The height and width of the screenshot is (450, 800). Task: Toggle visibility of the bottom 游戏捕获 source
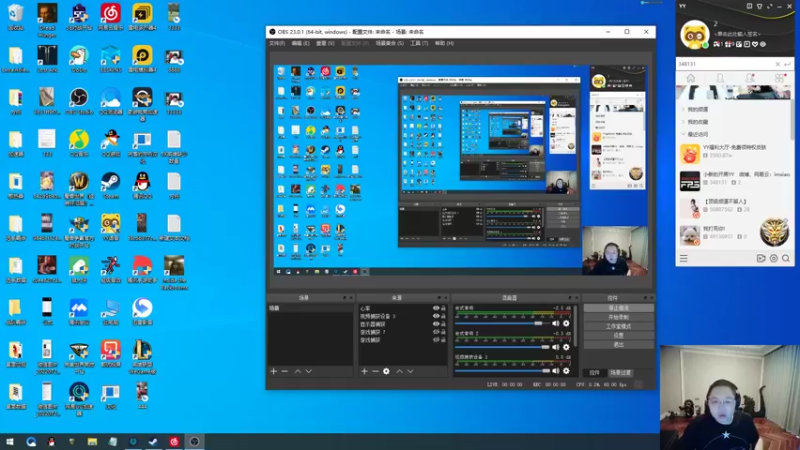(x=436, y=340)
